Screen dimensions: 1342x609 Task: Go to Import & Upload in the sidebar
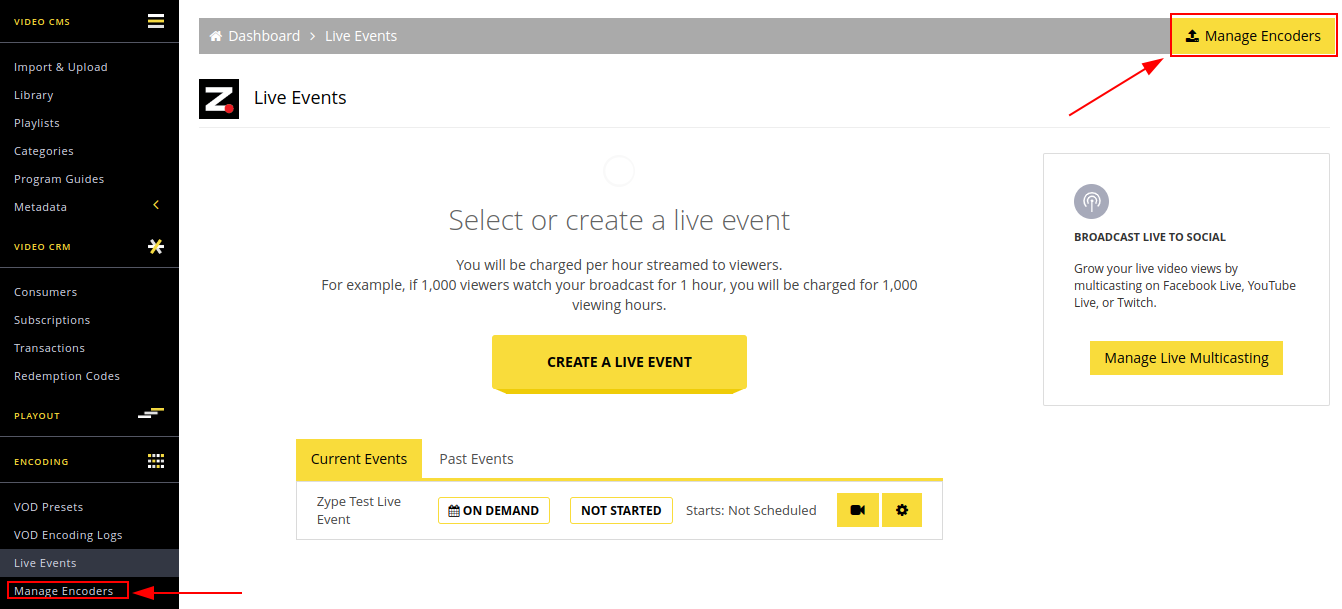pos(61,67)
